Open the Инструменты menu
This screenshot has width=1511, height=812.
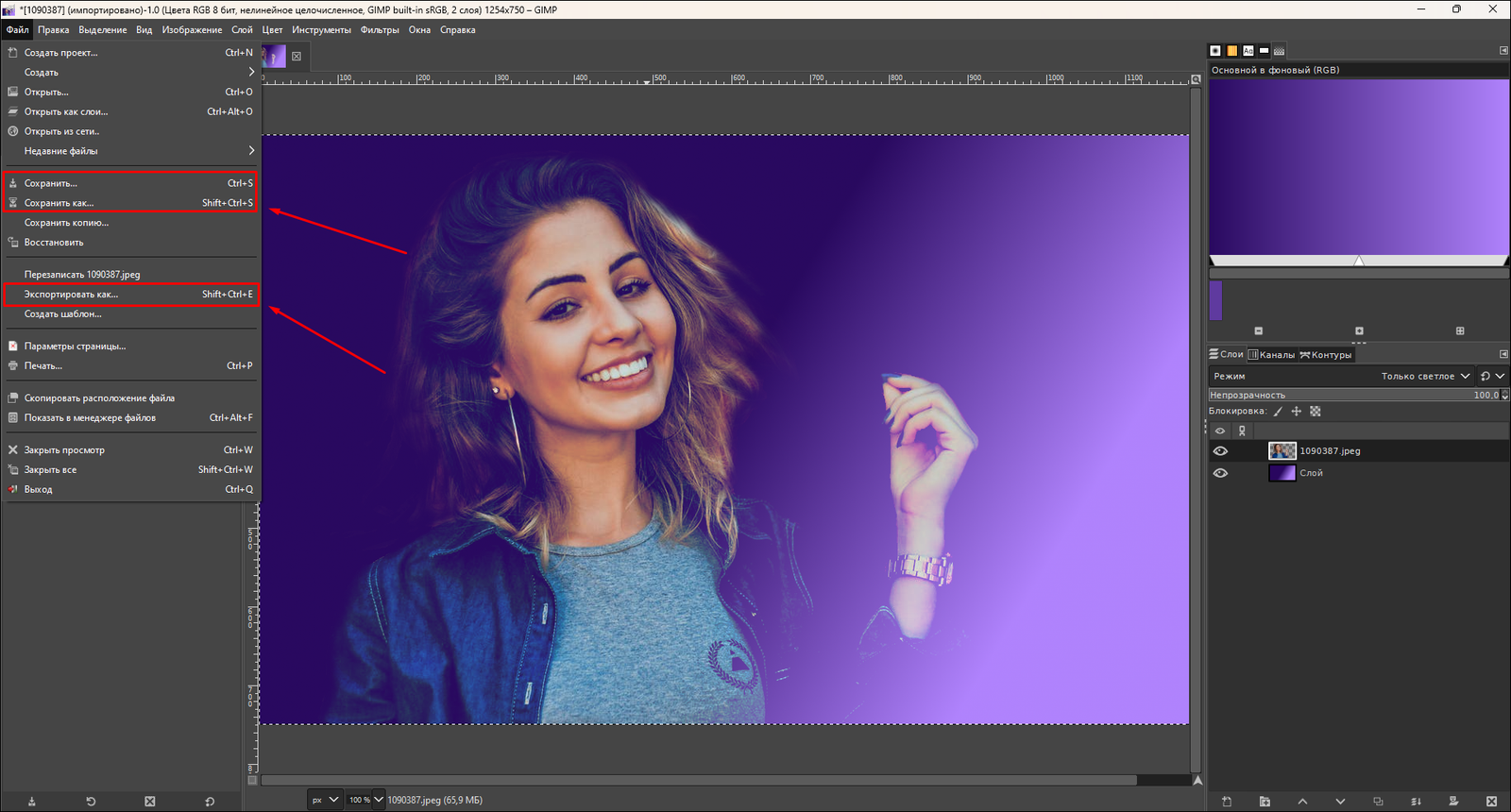point(321,30)
